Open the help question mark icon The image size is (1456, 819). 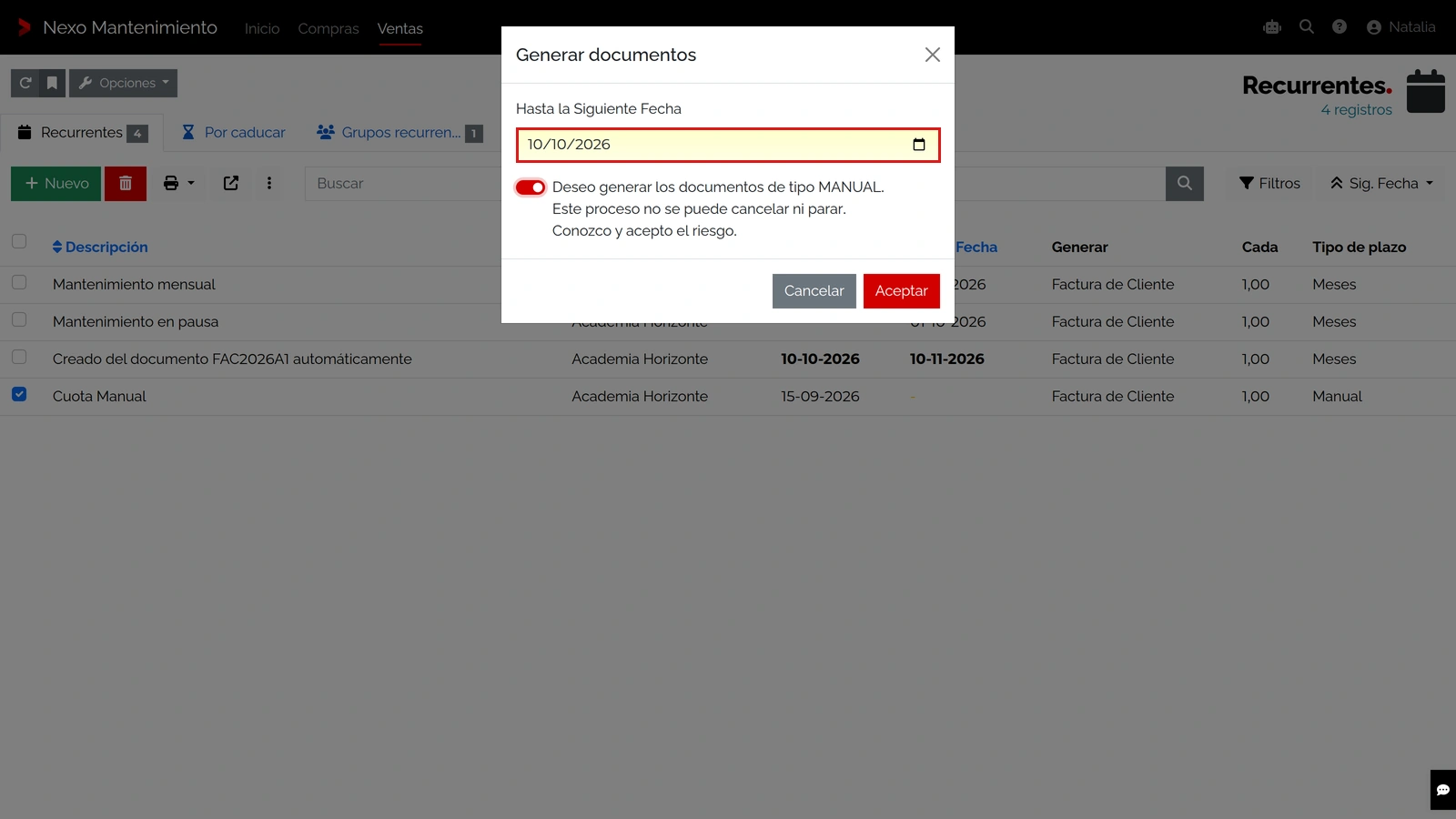pyautogui.click(x=1340, y=27)
